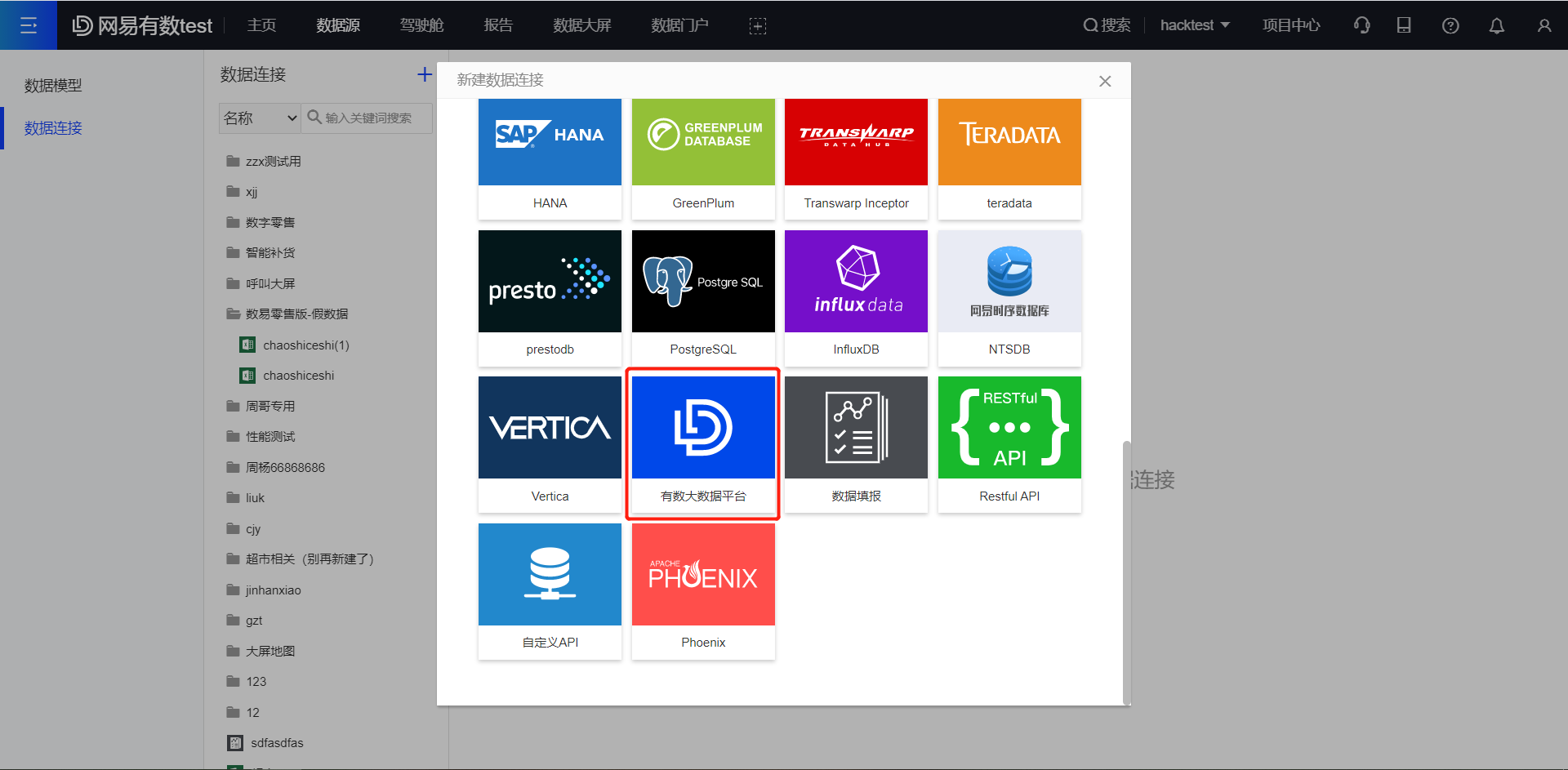This screenshot has height=770, width=1568.
Task: Toggle the hamburger menu icon
Action: tap(29, 25)
